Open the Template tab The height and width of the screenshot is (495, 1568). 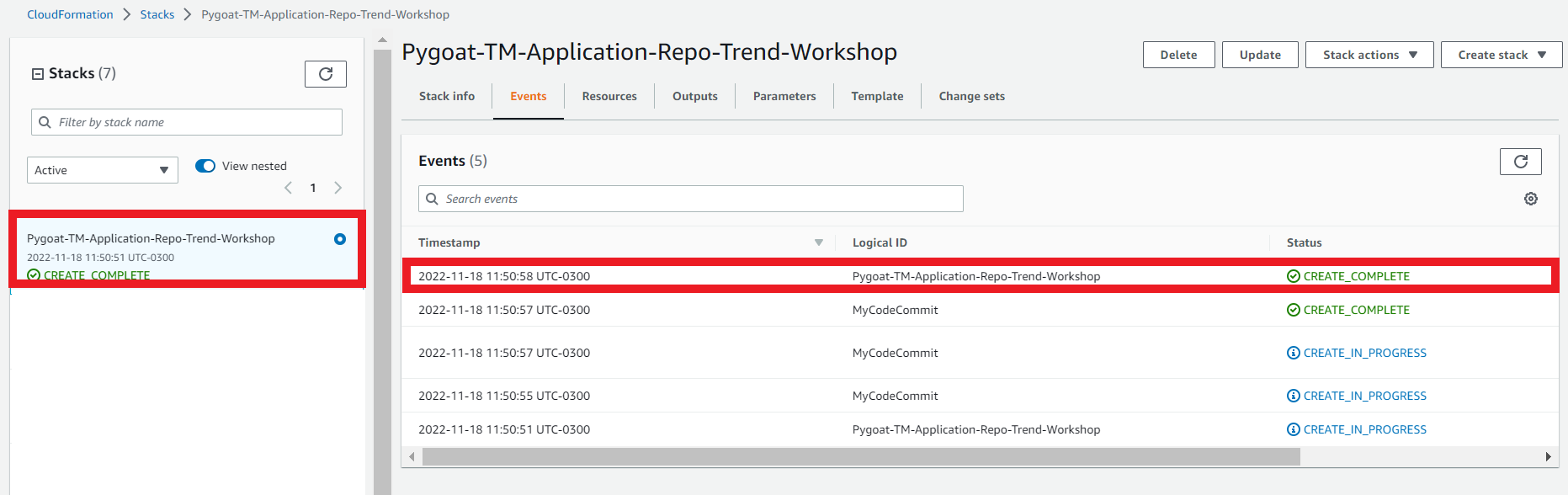[x=877, y=96]
